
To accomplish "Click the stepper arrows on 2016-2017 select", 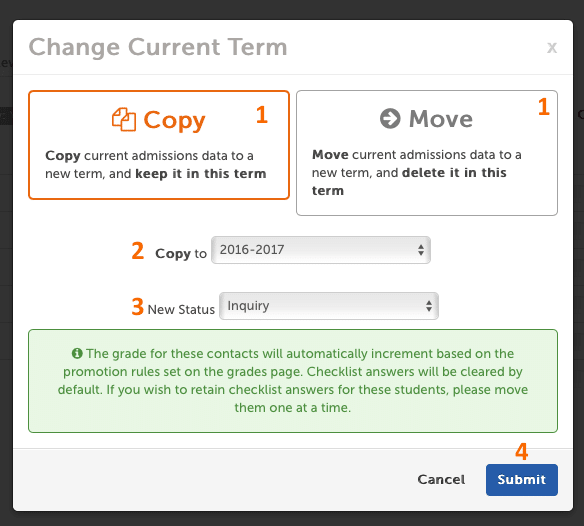I will (x=421, y=250).
